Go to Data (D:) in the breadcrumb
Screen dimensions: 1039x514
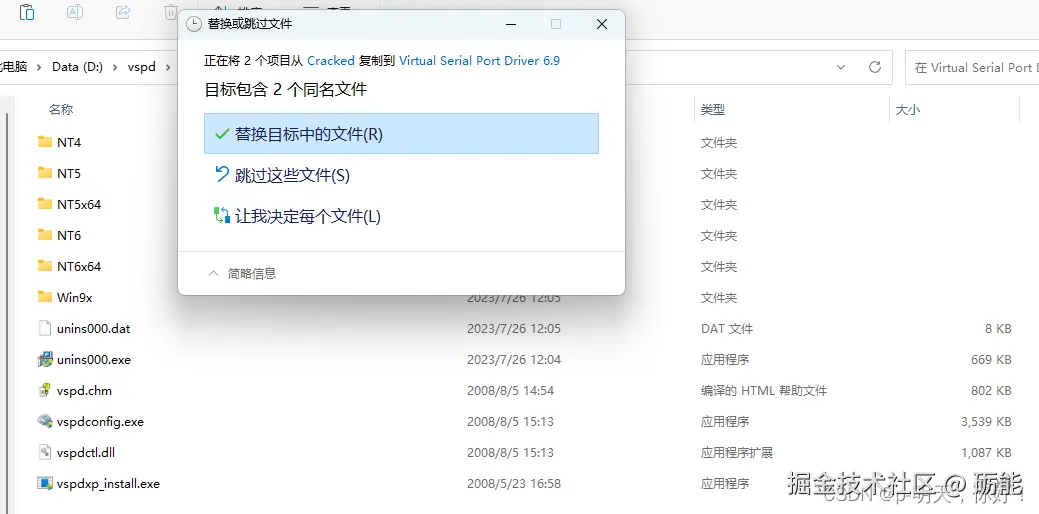pyautogui.click(x=78, y=67)
